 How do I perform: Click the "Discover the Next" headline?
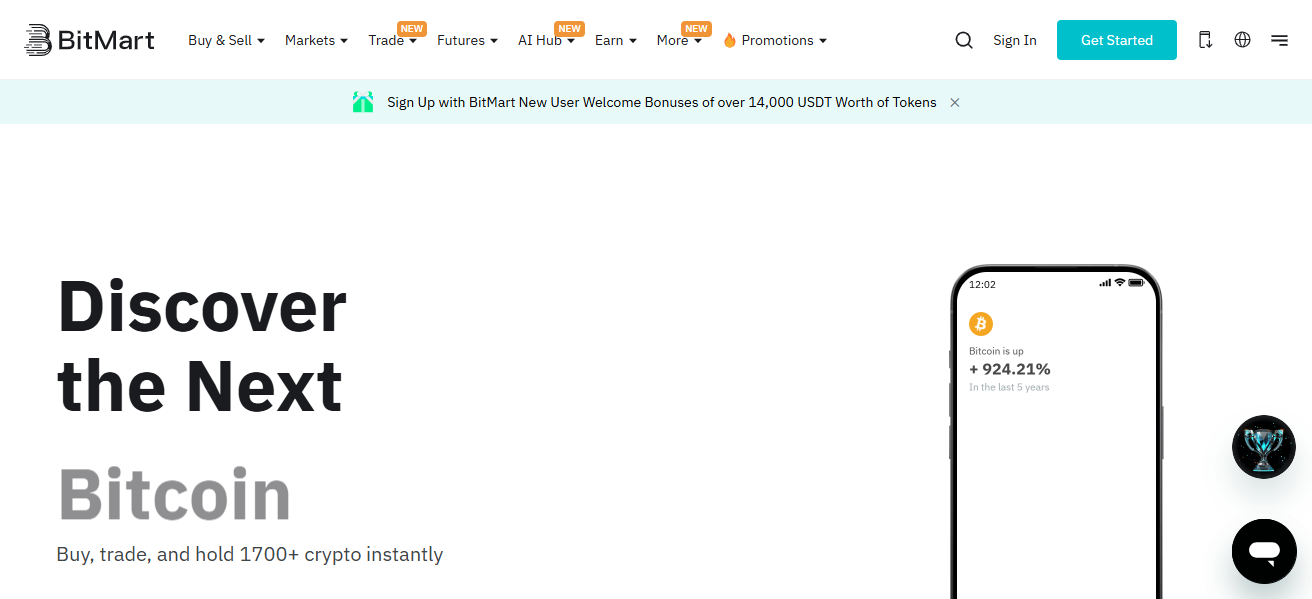(202, 346)
